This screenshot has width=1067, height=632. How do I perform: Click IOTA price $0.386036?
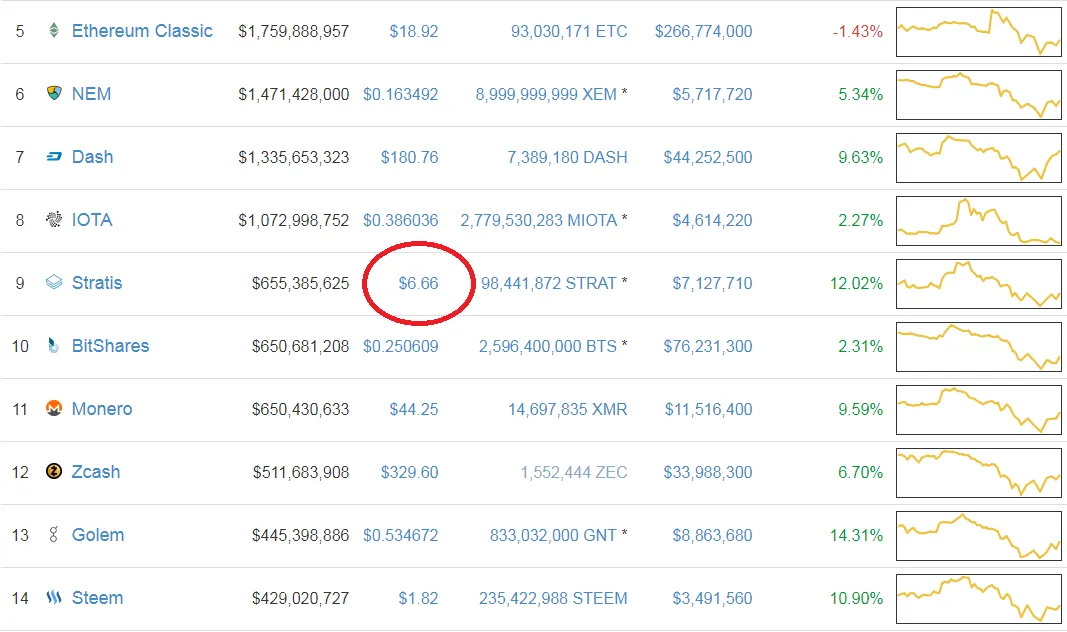tap(401, 220)
